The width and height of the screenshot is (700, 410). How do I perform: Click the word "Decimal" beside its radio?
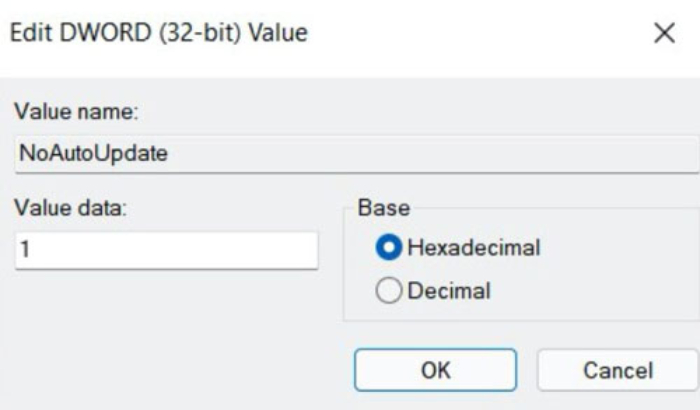point(449,291)
